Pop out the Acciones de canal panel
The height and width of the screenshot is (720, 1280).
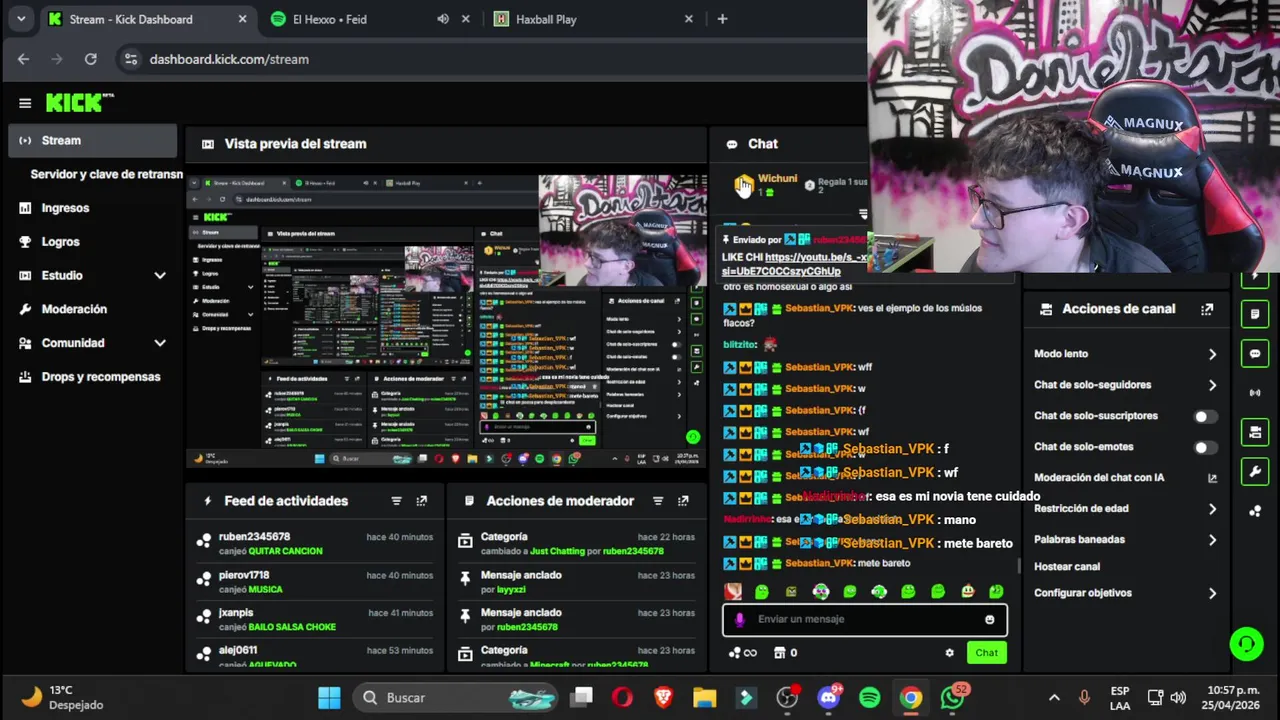(x=1207, y=309)
